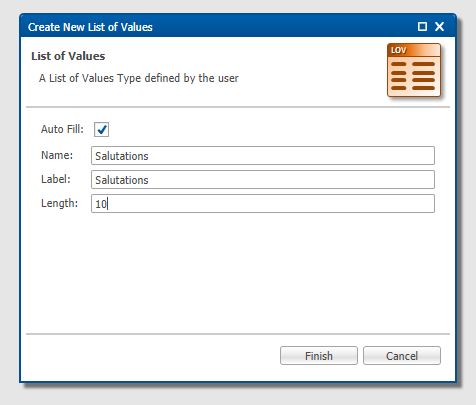Close the dialog with the X icon
This screenshot has height=405, width=476.
pyautogui.click(x=439, y=26)
